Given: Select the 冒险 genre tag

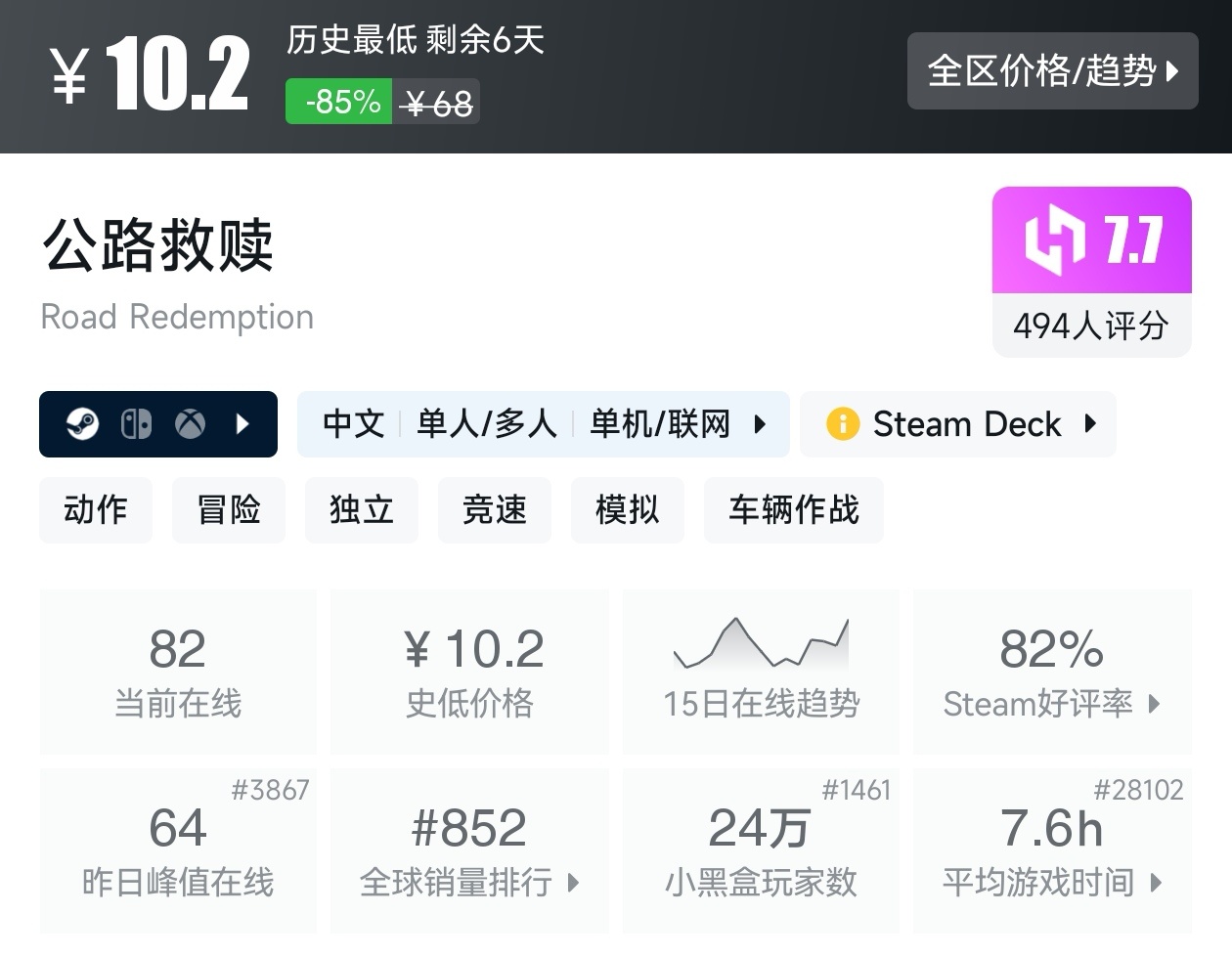Looking at the screenshot, I should (229, 509).
